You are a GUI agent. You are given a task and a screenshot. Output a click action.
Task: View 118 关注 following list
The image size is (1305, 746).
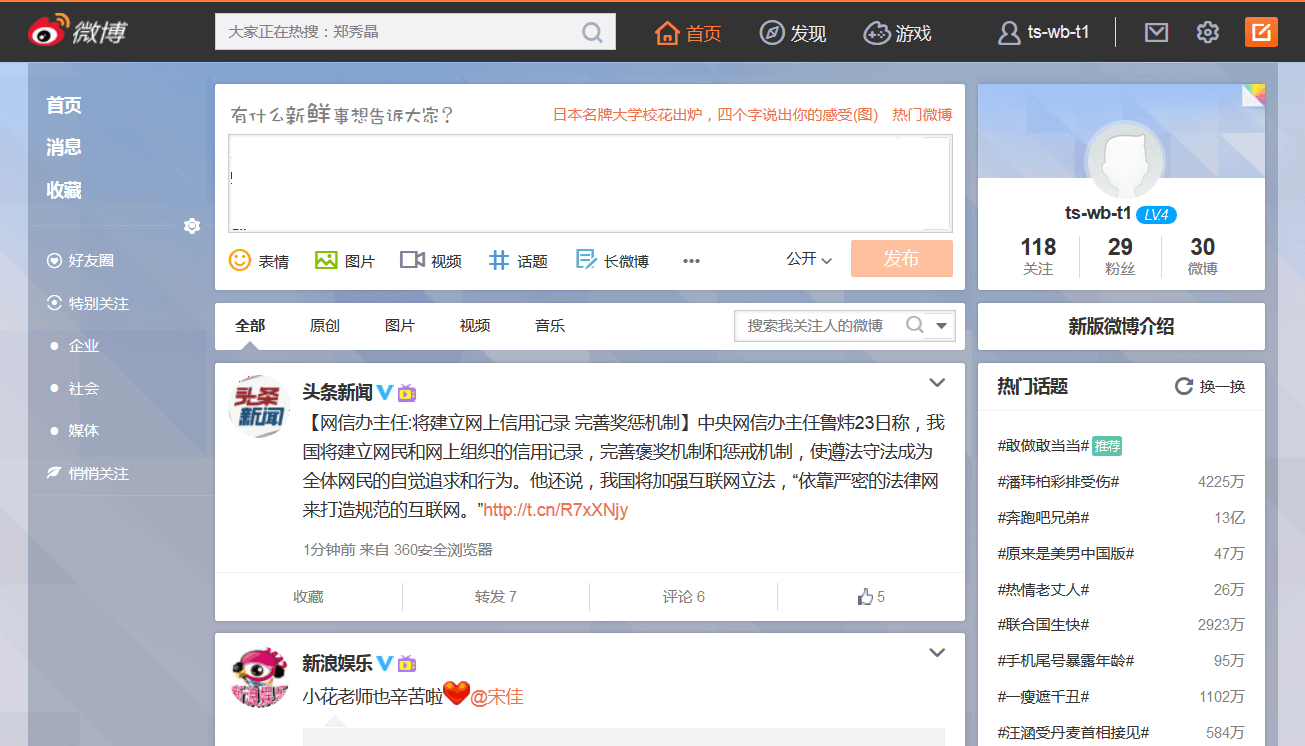pos(1038,255)
